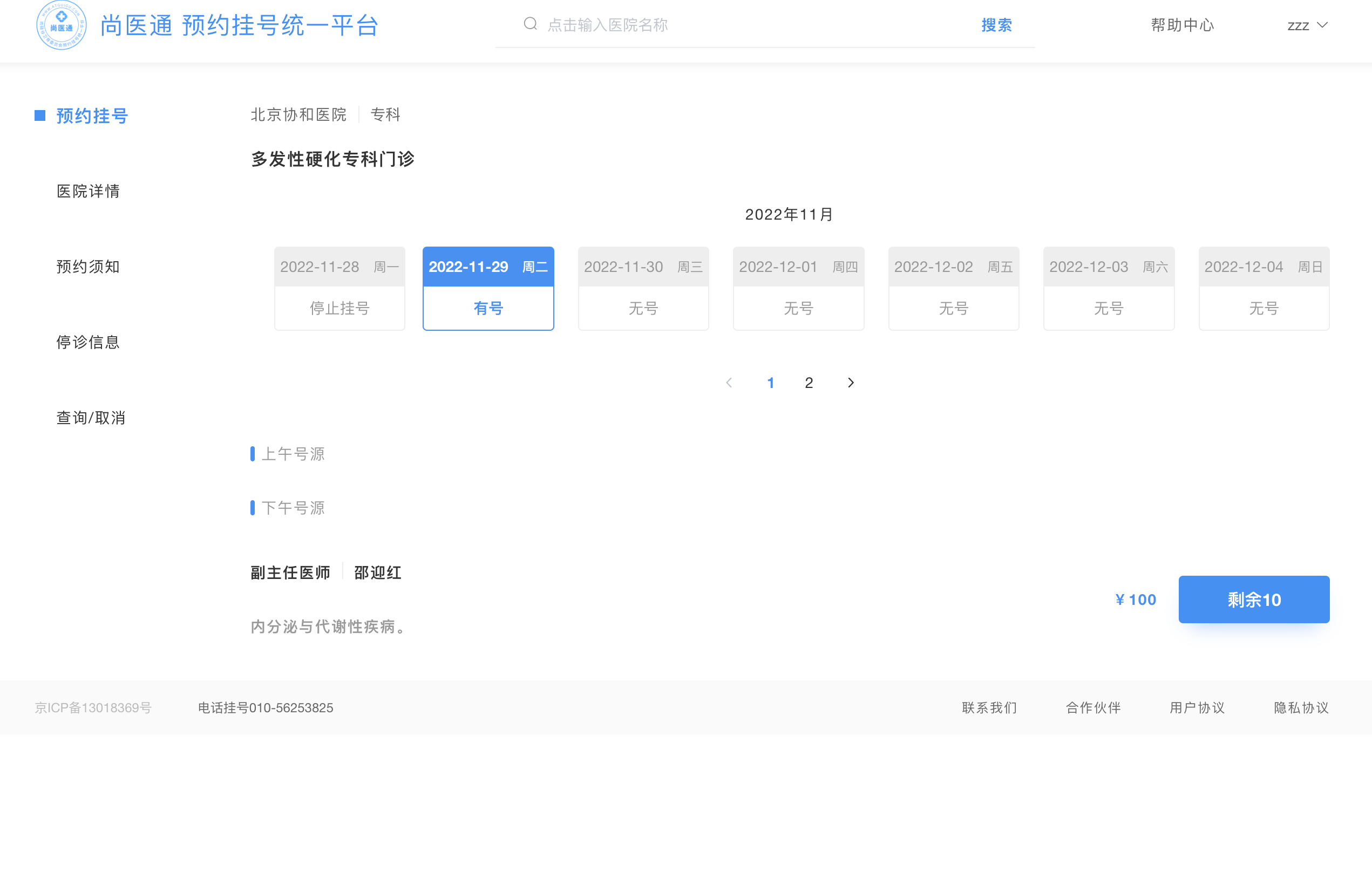Go to pagination page 1

(771, 383)
